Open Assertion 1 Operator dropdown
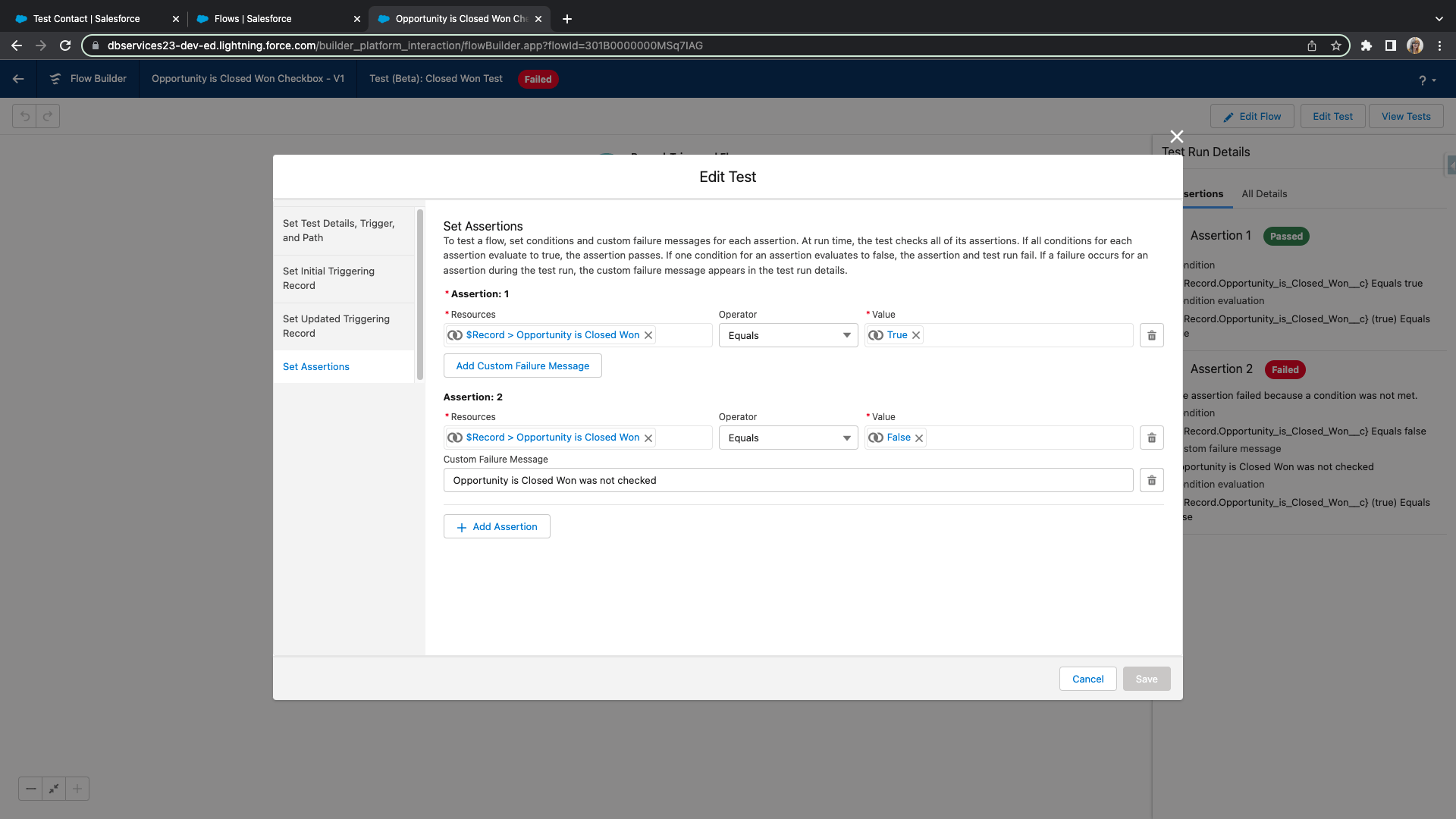Image resolution: width=1456 pixels, height=819 pixels. 788,335
